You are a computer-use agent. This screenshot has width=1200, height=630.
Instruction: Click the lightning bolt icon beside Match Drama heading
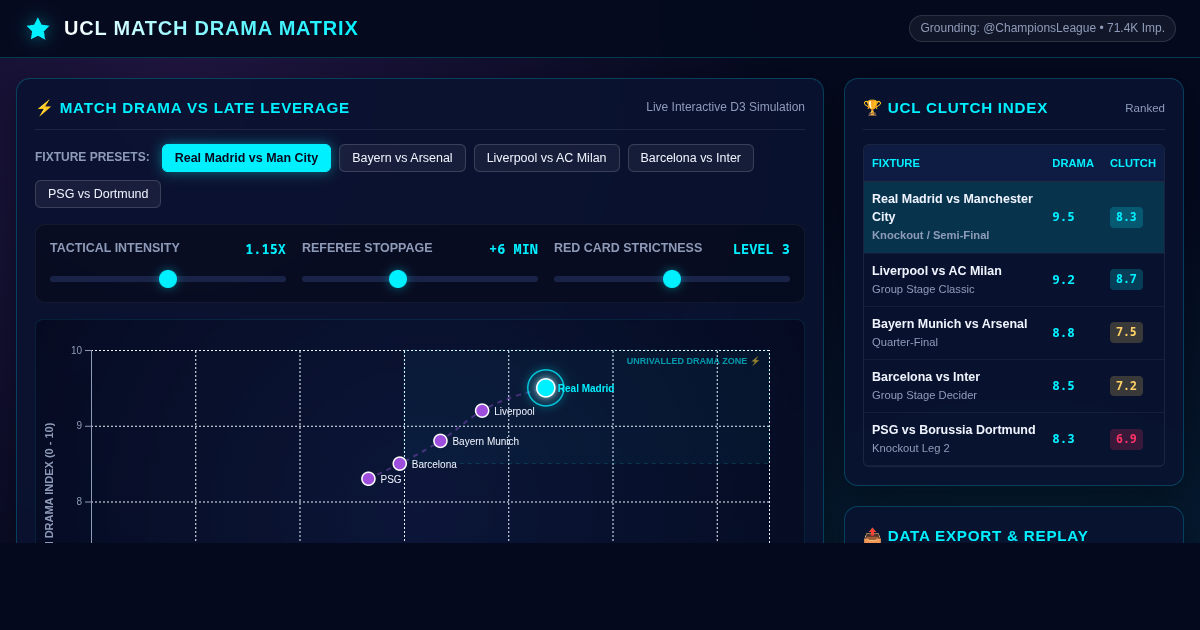(x=44, y=108)
